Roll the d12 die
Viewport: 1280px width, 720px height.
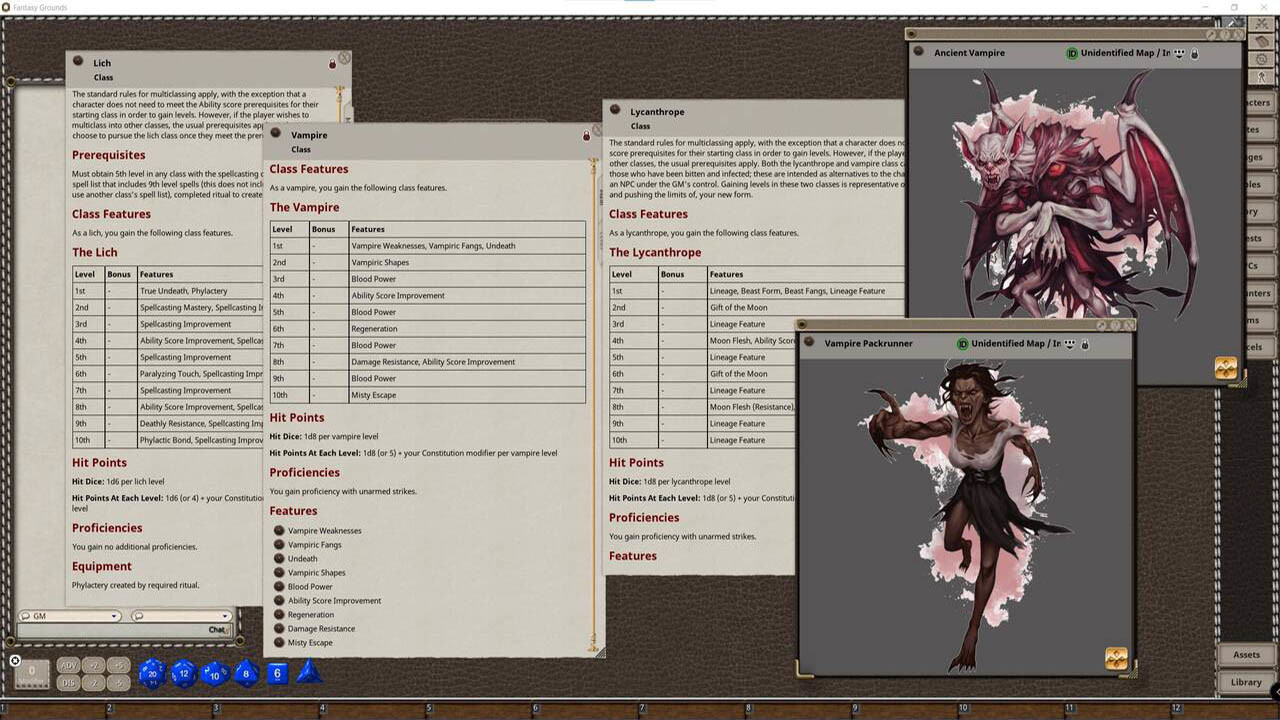182,673
